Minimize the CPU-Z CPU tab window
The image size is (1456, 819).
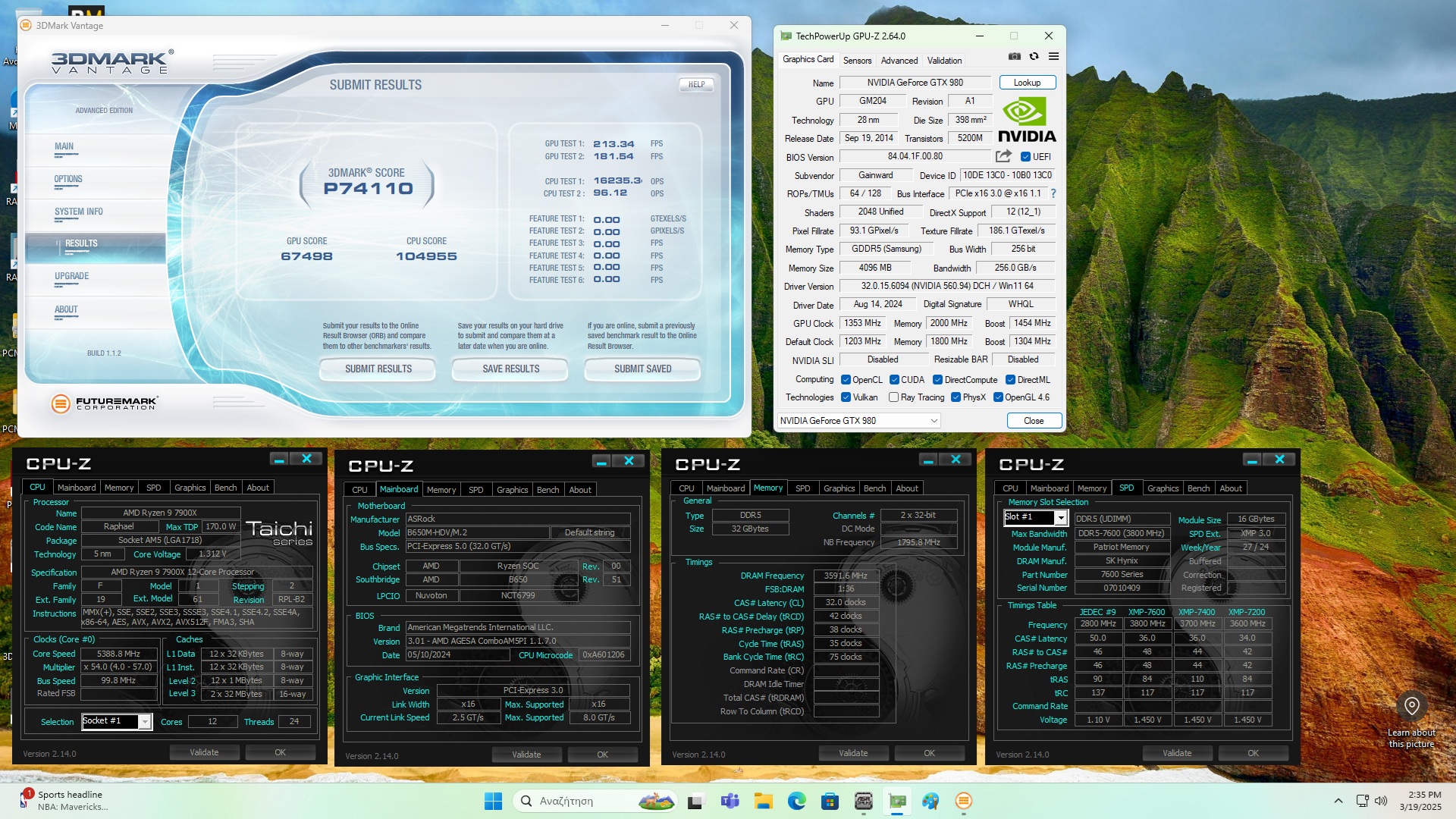click(x=279, y=459)
